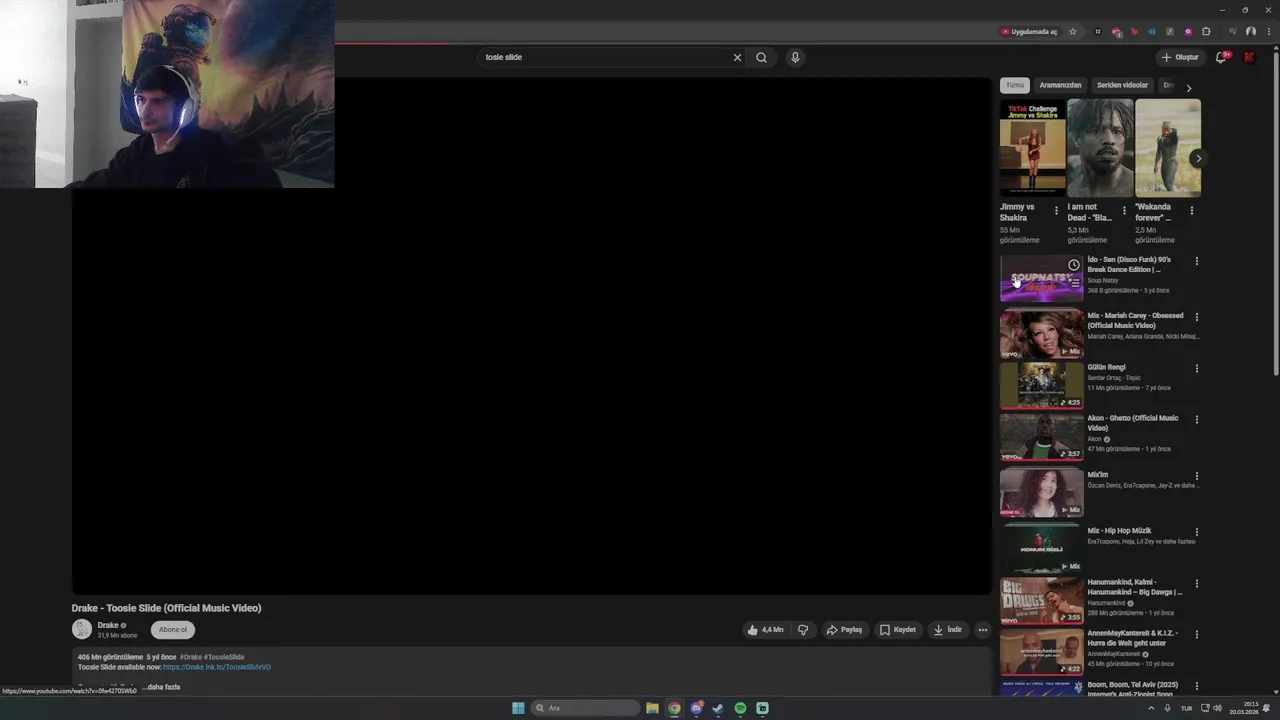The height and width of the screenshot is (720, 1280).
Task: Add the İdo - Sen video to Watch Later
Action: coord(1074,265)
